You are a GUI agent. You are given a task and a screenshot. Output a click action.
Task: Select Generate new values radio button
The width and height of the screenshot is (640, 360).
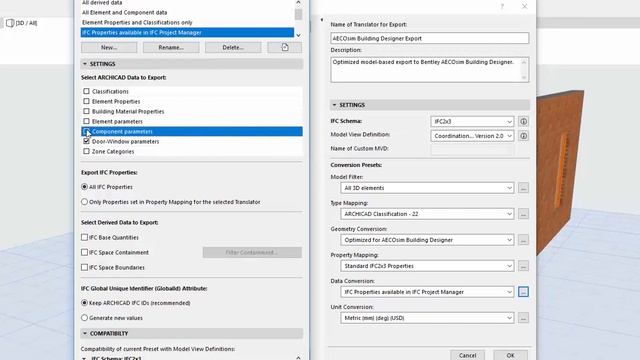(x=84, y=318)
